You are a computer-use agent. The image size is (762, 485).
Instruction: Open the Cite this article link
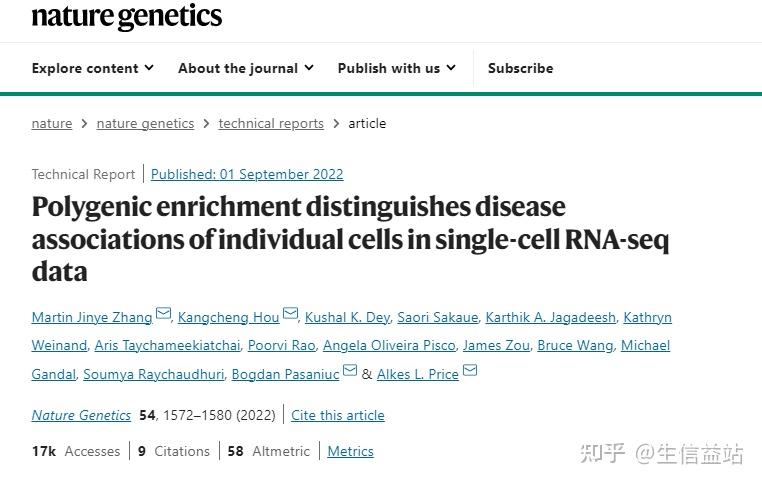click(338, 415)
